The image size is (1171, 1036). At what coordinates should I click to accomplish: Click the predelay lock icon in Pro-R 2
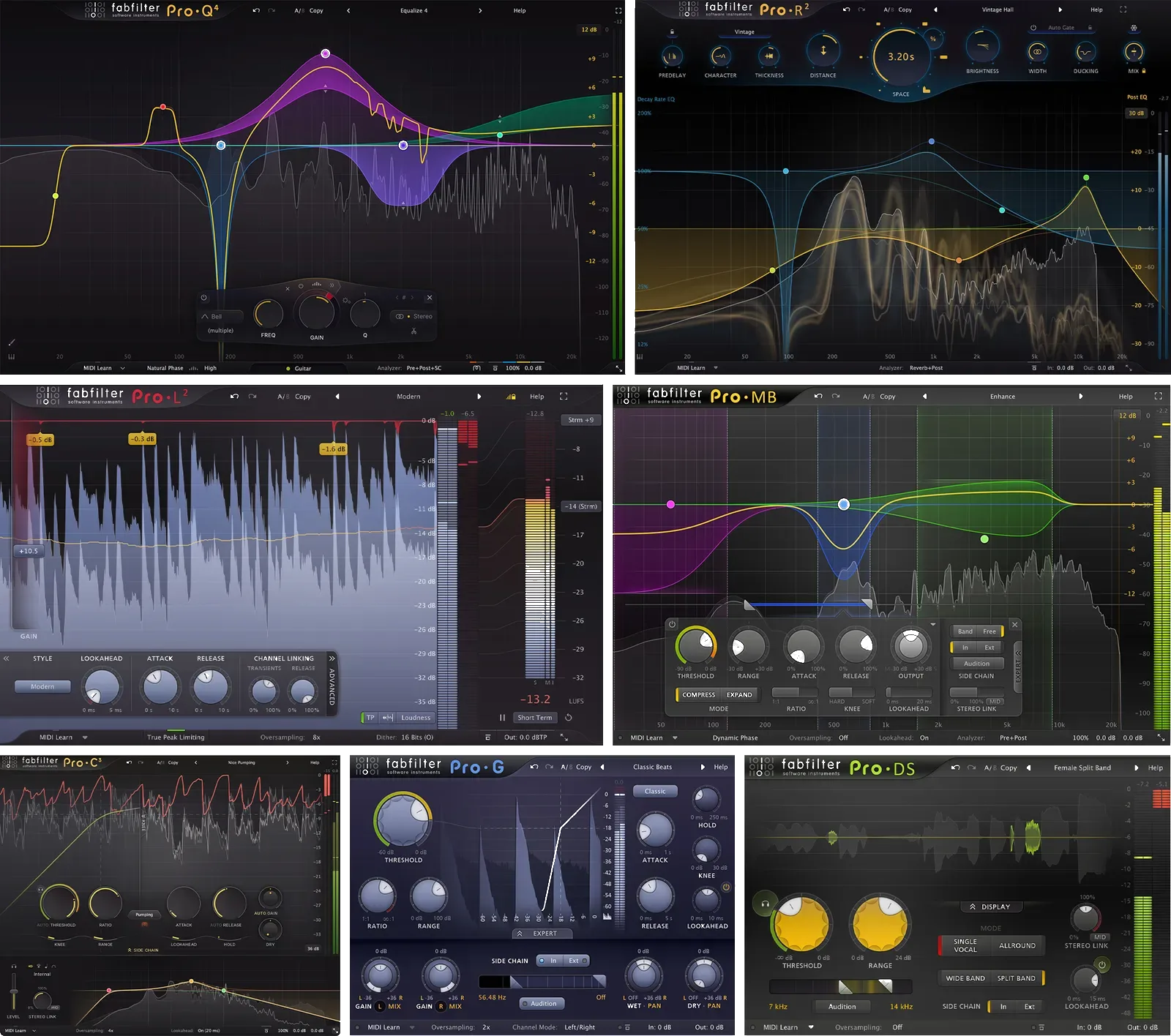(672, 32)
